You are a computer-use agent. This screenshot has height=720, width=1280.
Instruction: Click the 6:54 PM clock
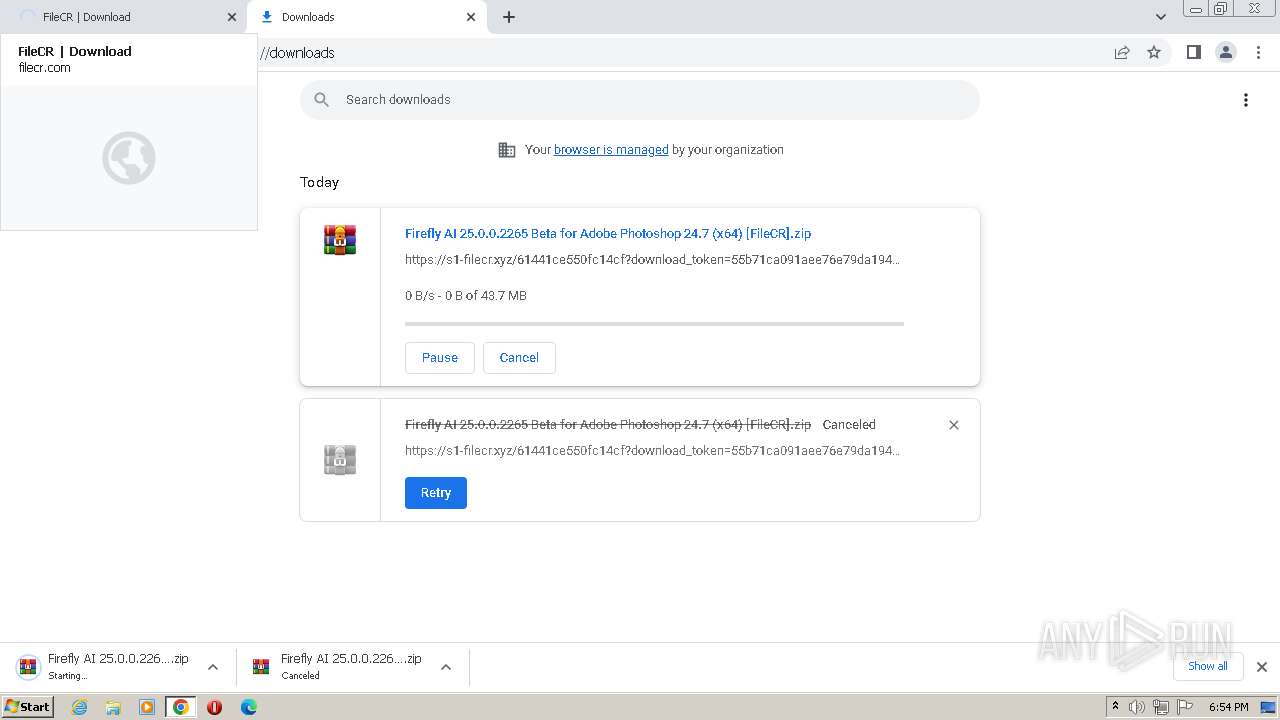pos(1228,707)
